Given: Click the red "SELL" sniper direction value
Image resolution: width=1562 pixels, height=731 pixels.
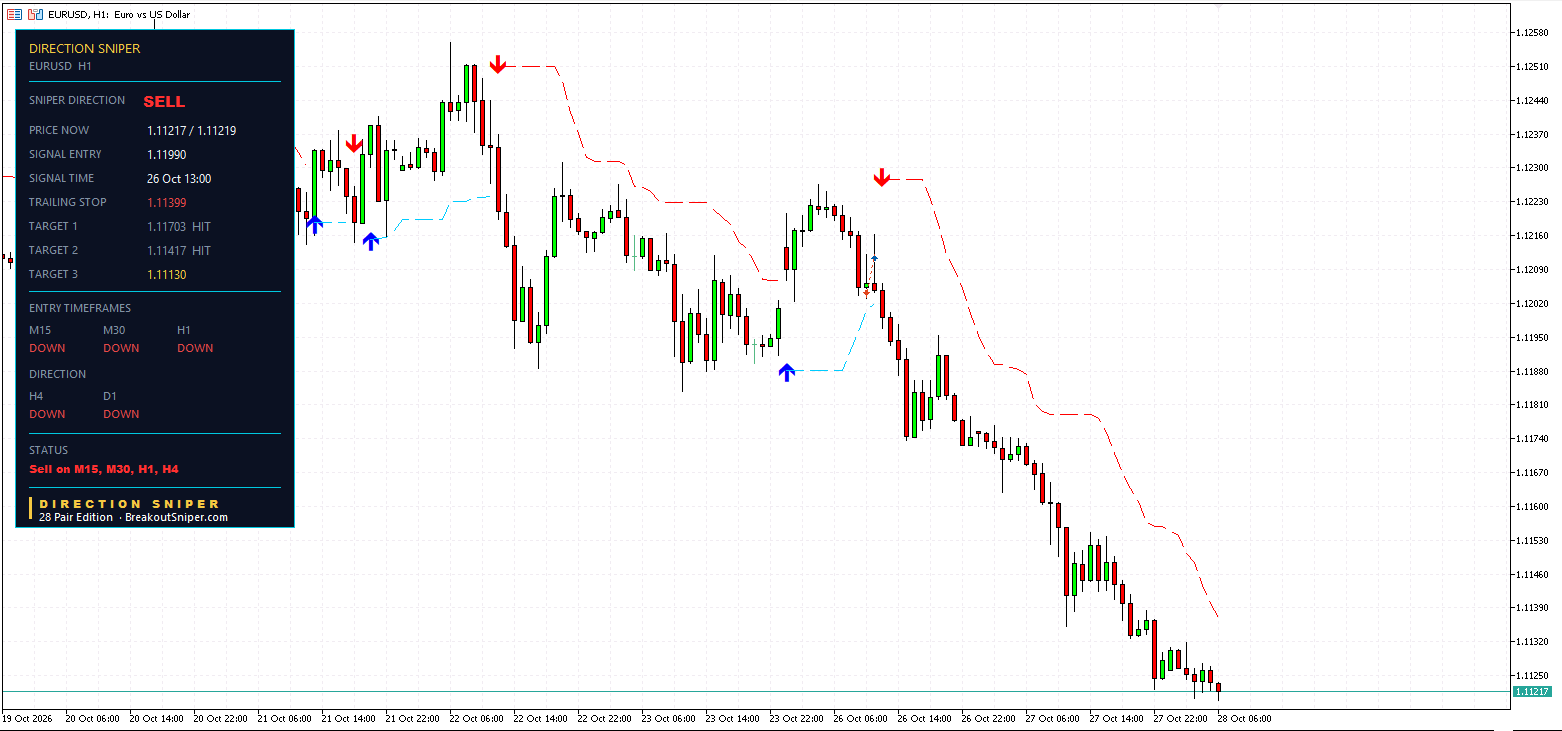Looking at the screenshot, I should coord(164,101).
